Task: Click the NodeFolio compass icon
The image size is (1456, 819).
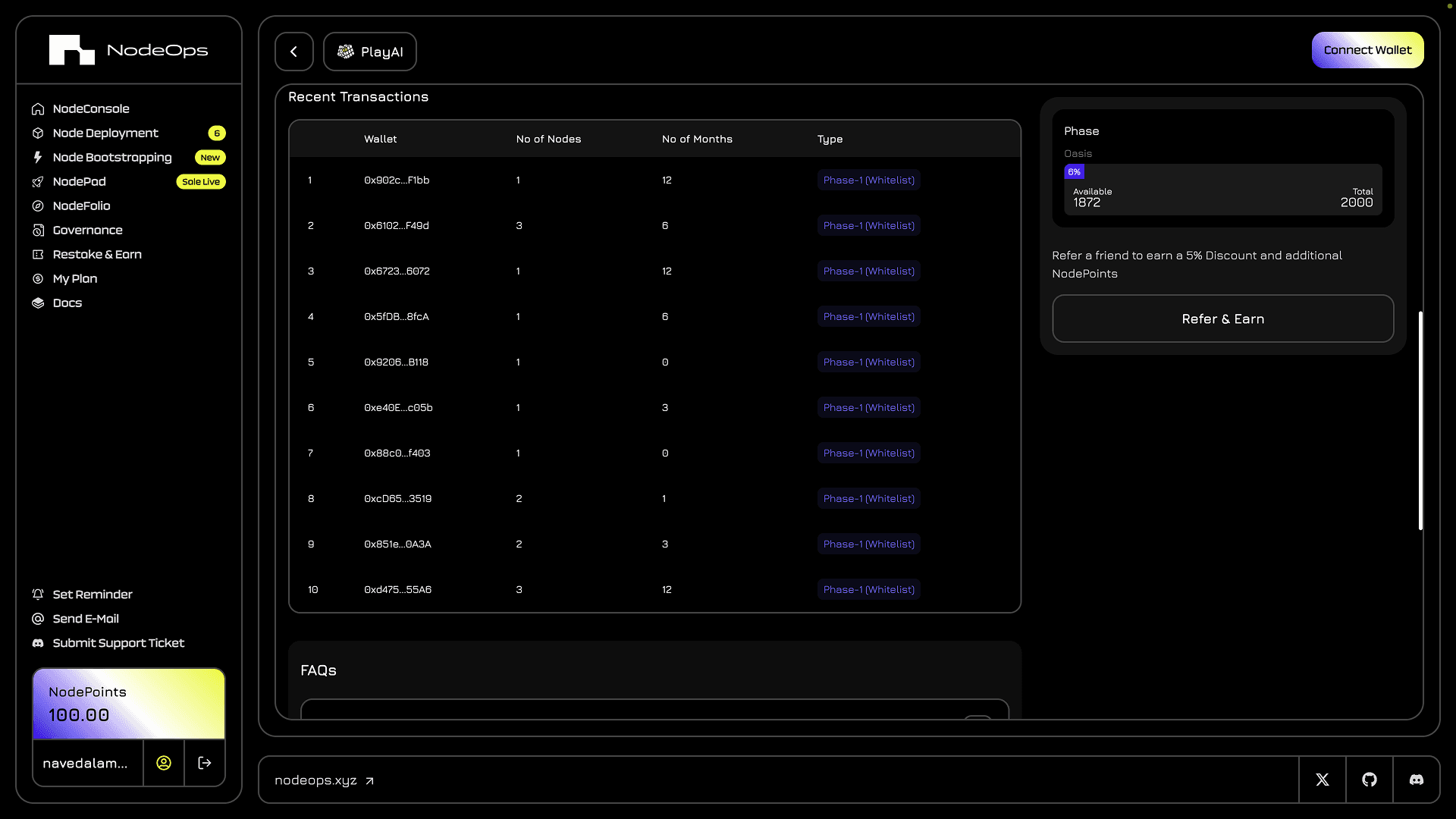Action: pos(38,206)
